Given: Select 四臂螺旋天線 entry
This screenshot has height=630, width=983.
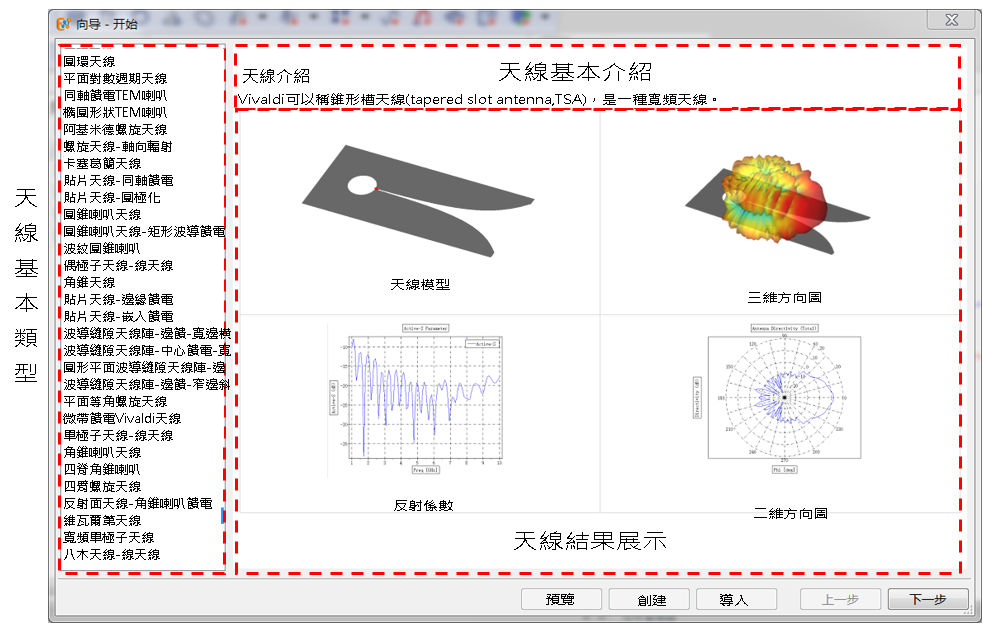Looking at the screenshot, I should [x=102, y=486].
